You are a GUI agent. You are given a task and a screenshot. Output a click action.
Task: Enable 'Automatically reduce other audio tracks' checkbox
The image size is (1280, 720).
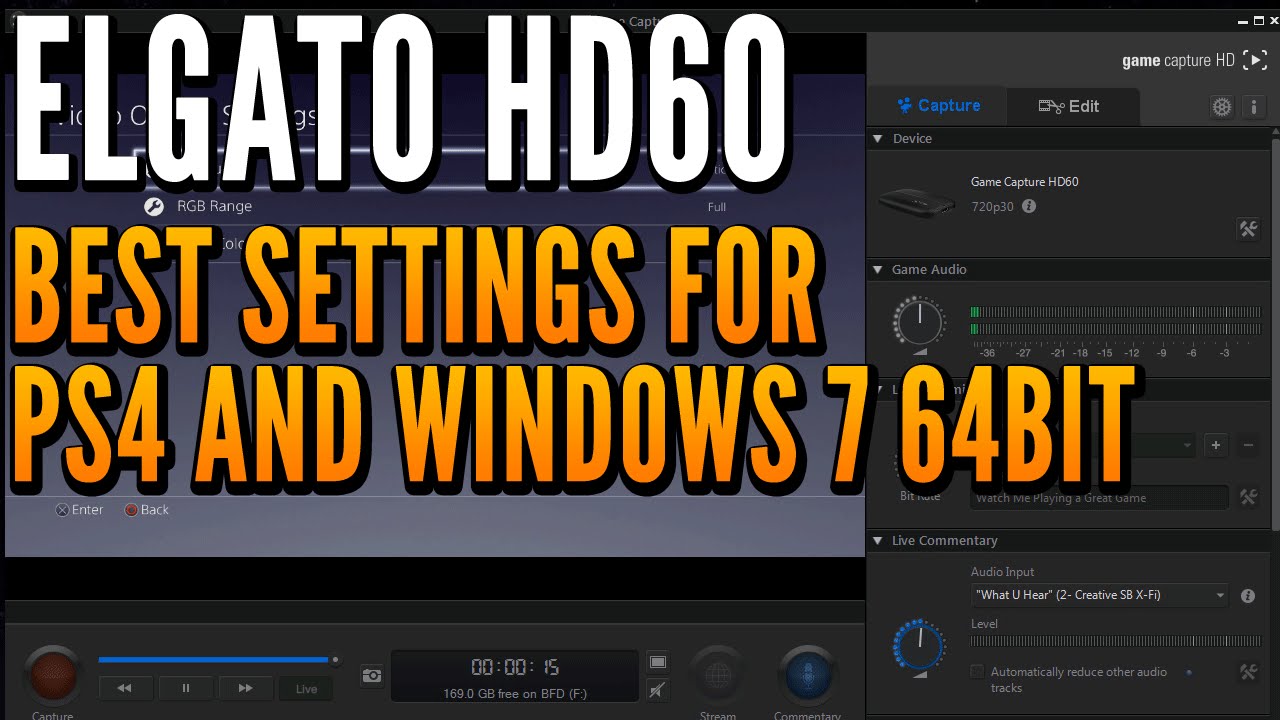click(x=977, y=672)
